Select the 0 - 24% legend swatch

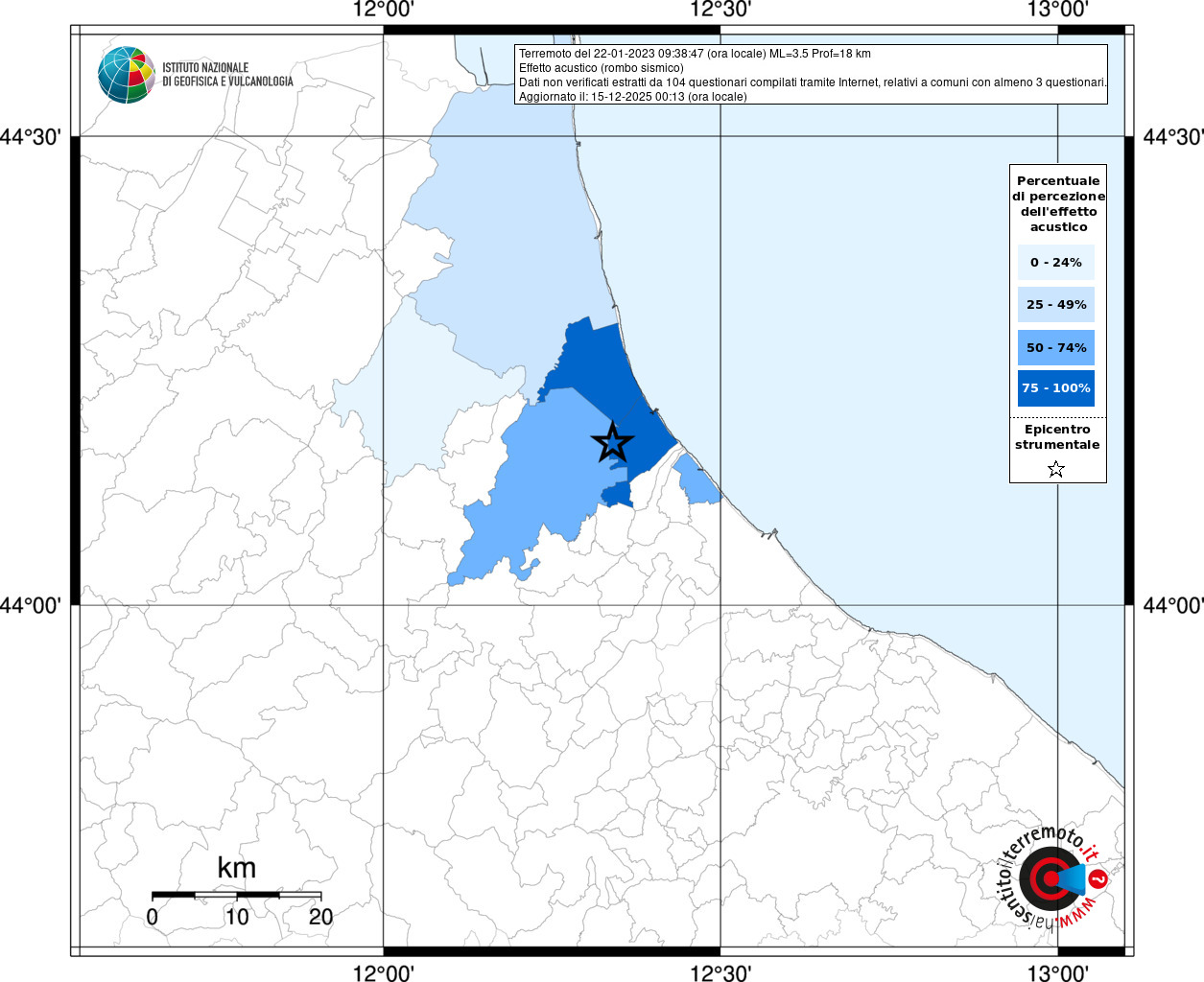[x=1056, y=262]
